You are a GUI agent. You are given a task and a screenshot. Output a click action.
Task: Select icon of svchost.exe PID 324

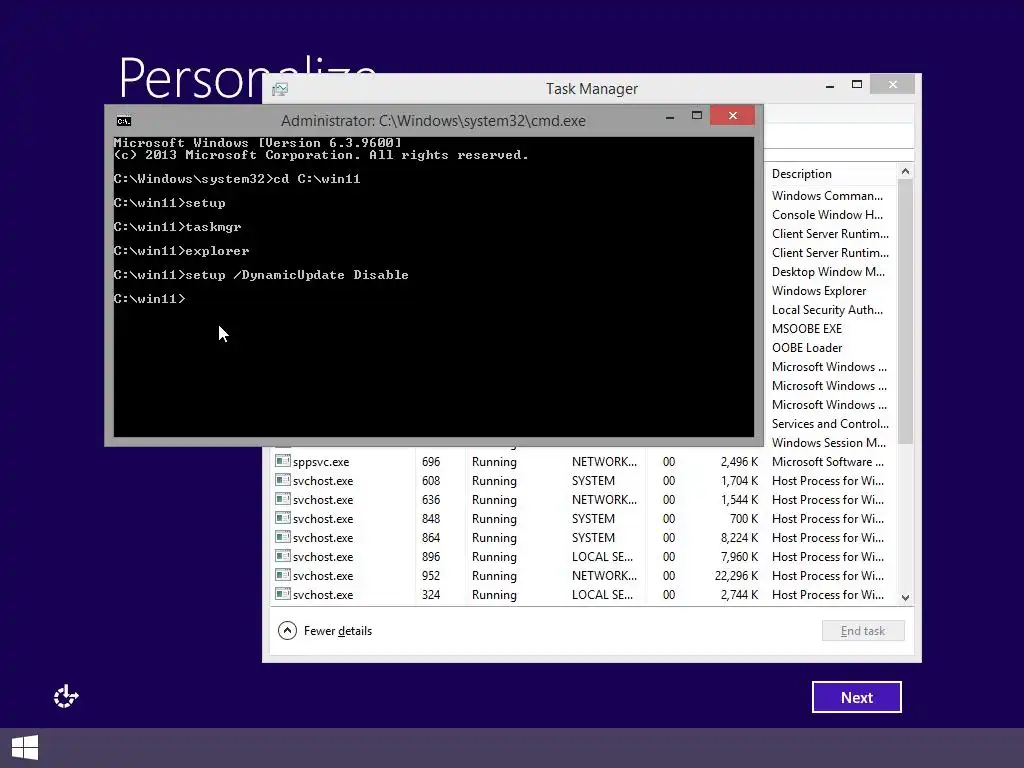click(x=283, y=594)
